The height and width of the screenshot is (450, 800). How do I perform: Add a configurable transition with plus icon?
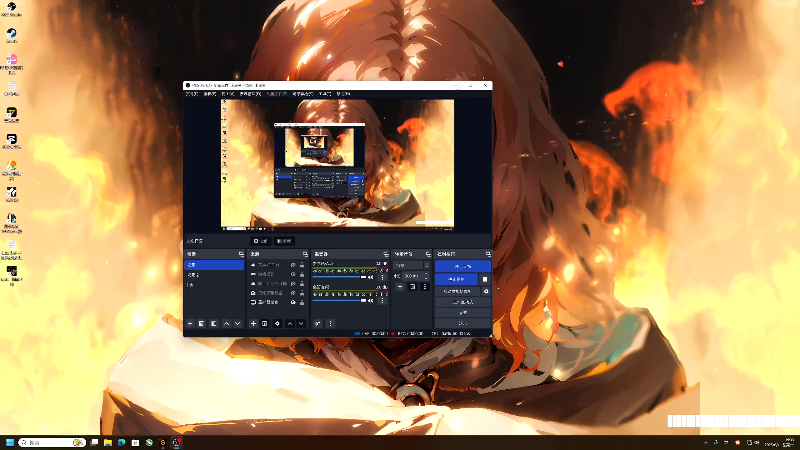pos(400,287)
